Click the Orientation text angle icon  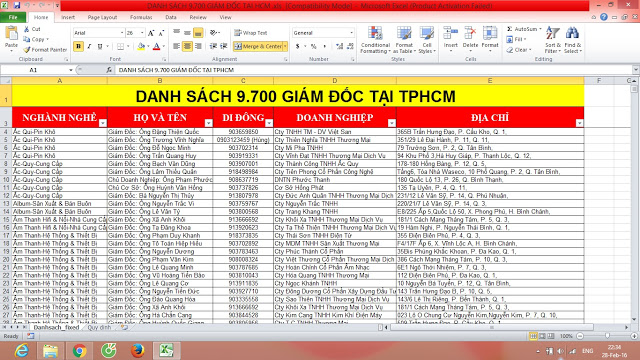click(x=213, y=33)
